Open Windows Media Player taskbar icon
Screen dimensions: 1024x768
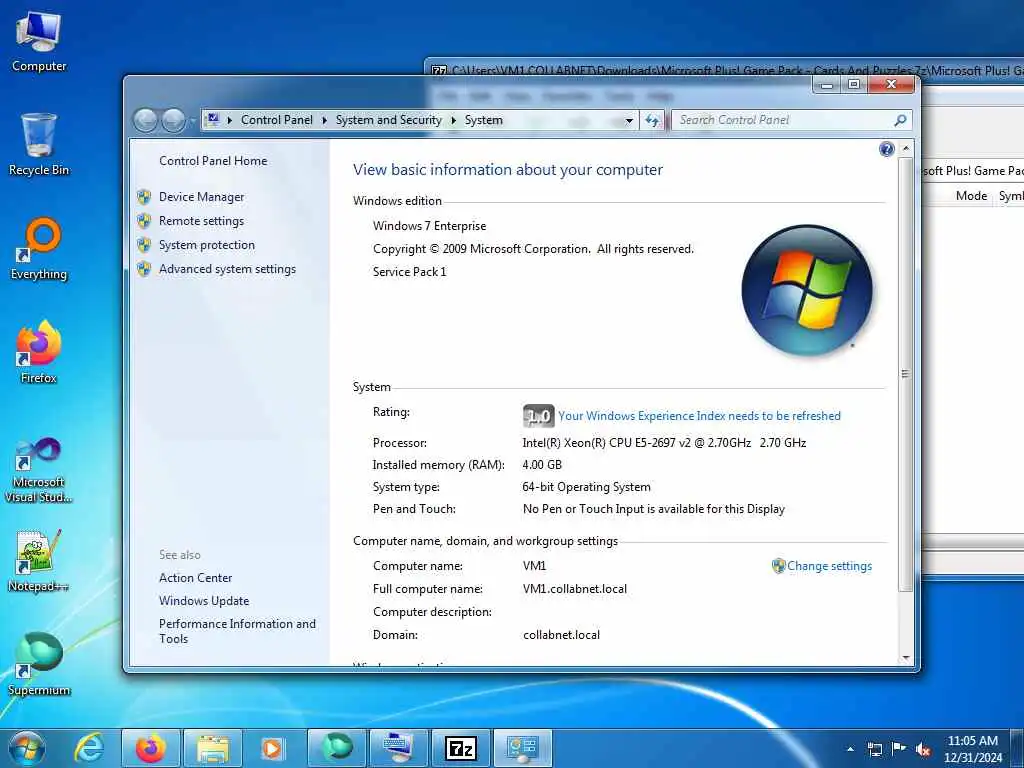(273, 748)
